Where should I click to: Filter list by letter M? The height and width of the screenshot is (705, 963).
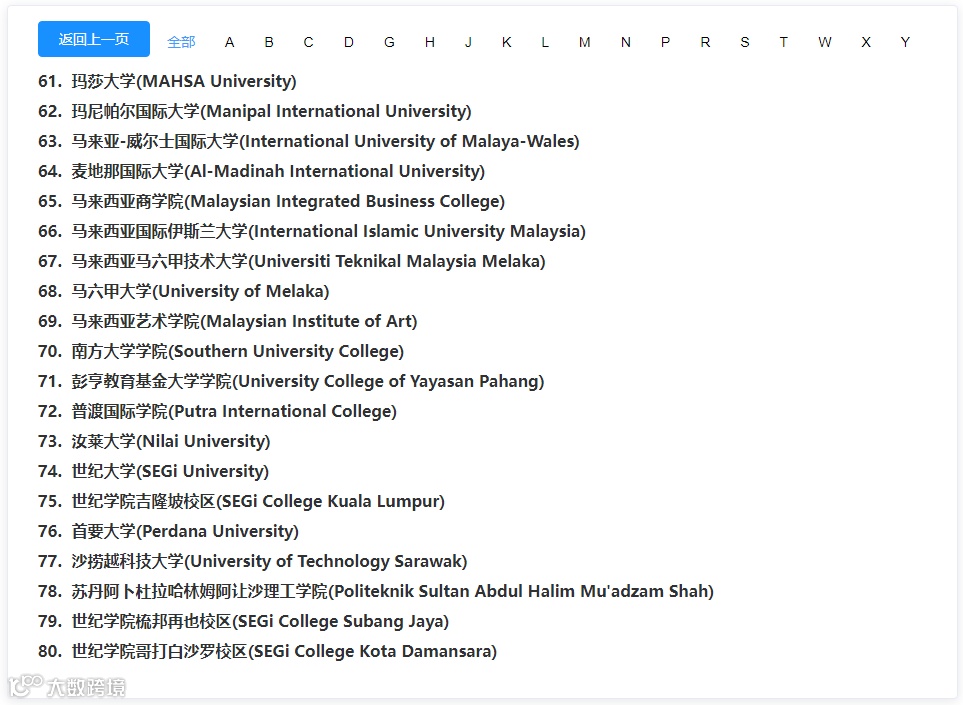[x=585, y=42]
